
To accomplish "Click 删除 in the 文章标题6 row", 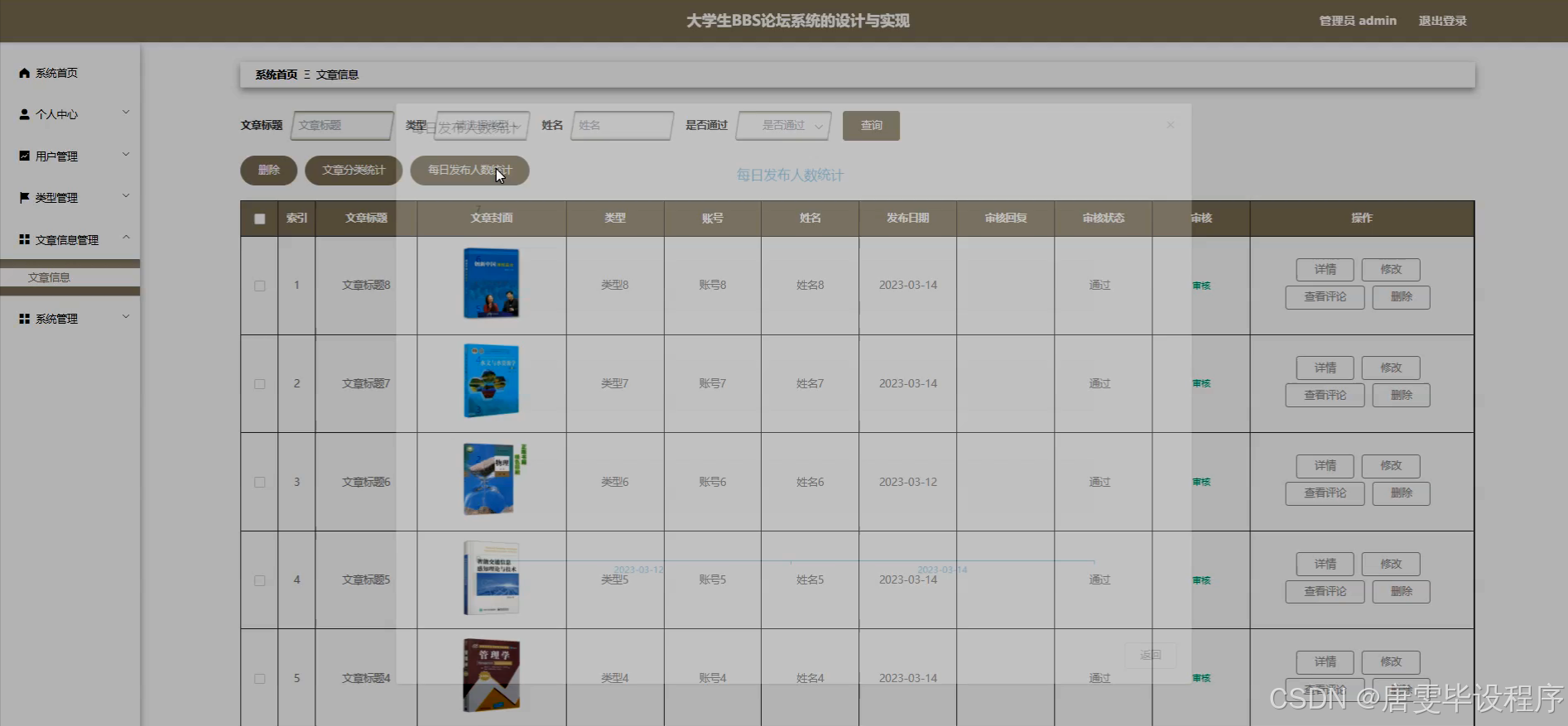I will [x=1402, y=493].
